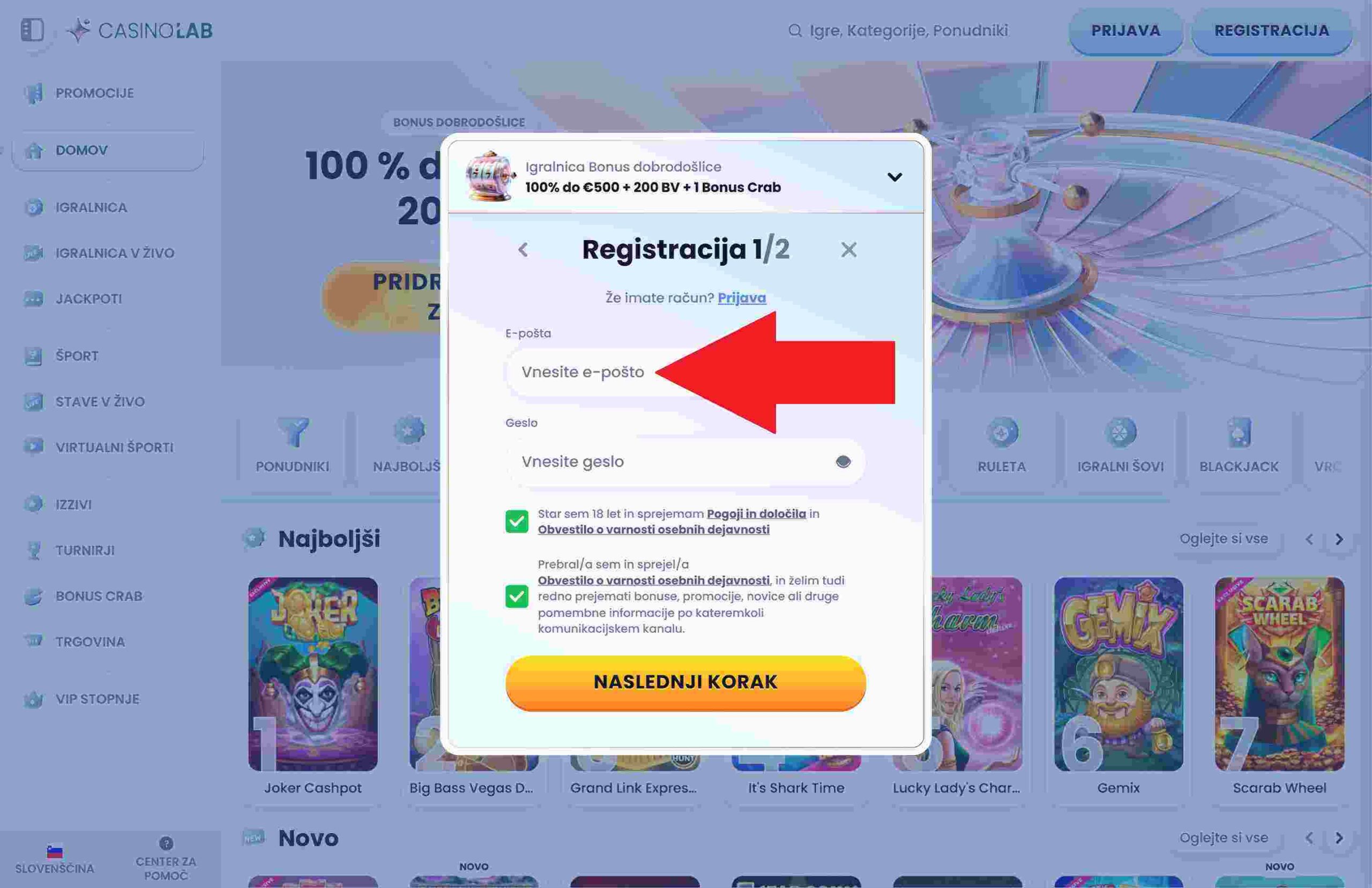Click the Naslednji korak button
The width and height of the screenshot is (1372, 888).
click(685, 683)
